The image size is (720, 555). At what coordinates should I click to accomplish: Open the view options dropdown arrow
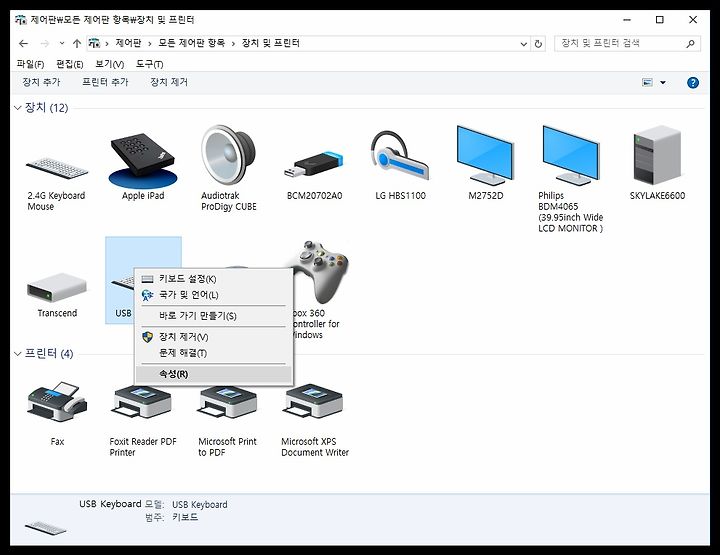tap(663, 83)
